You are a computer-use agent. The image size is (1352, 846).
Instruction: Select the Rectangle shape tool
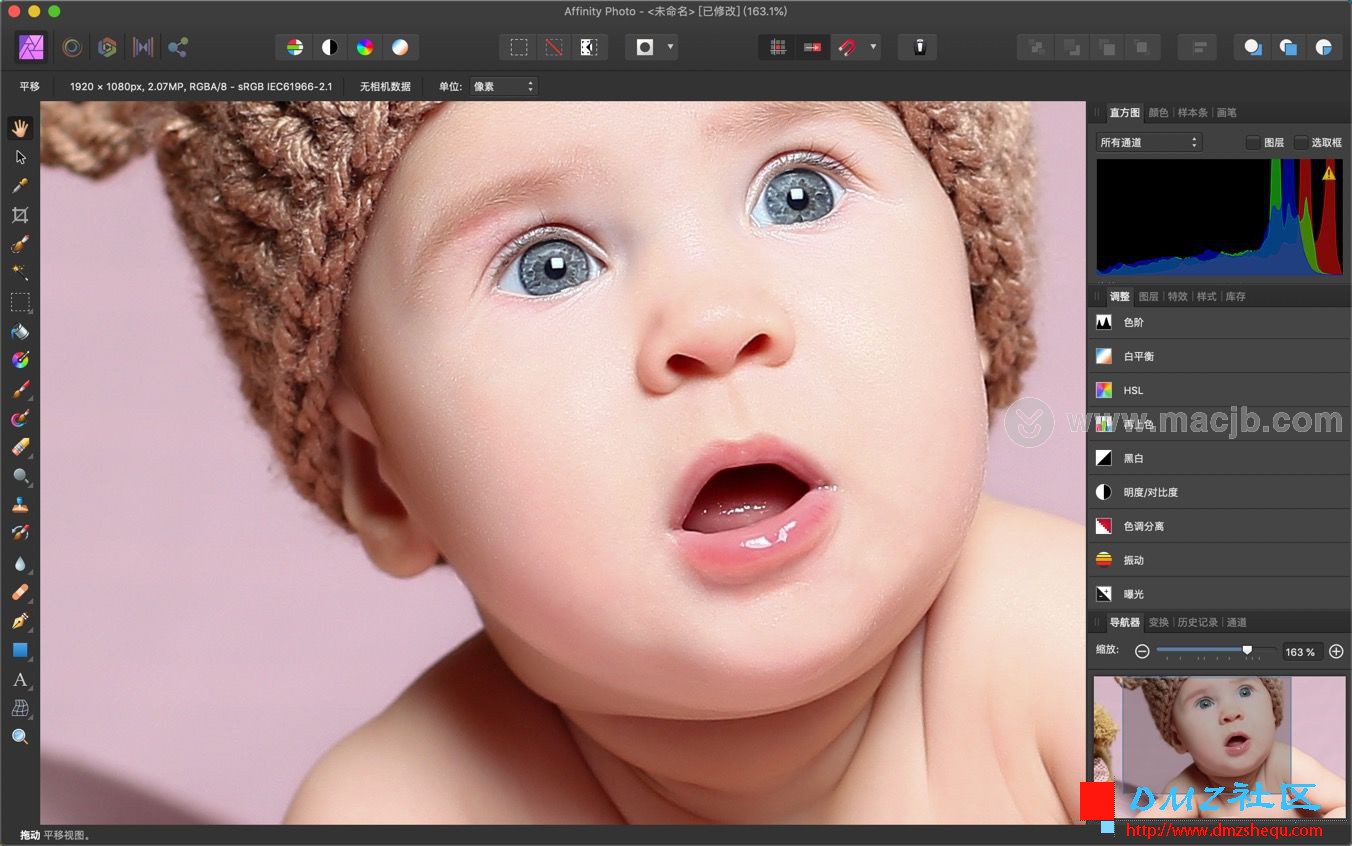coord(20,650)
